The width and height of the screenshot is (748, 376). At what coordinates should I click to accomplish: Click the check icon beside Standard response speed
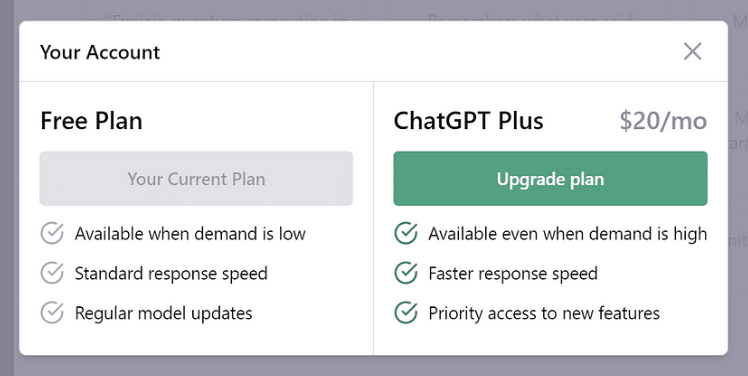pos(52,273)
